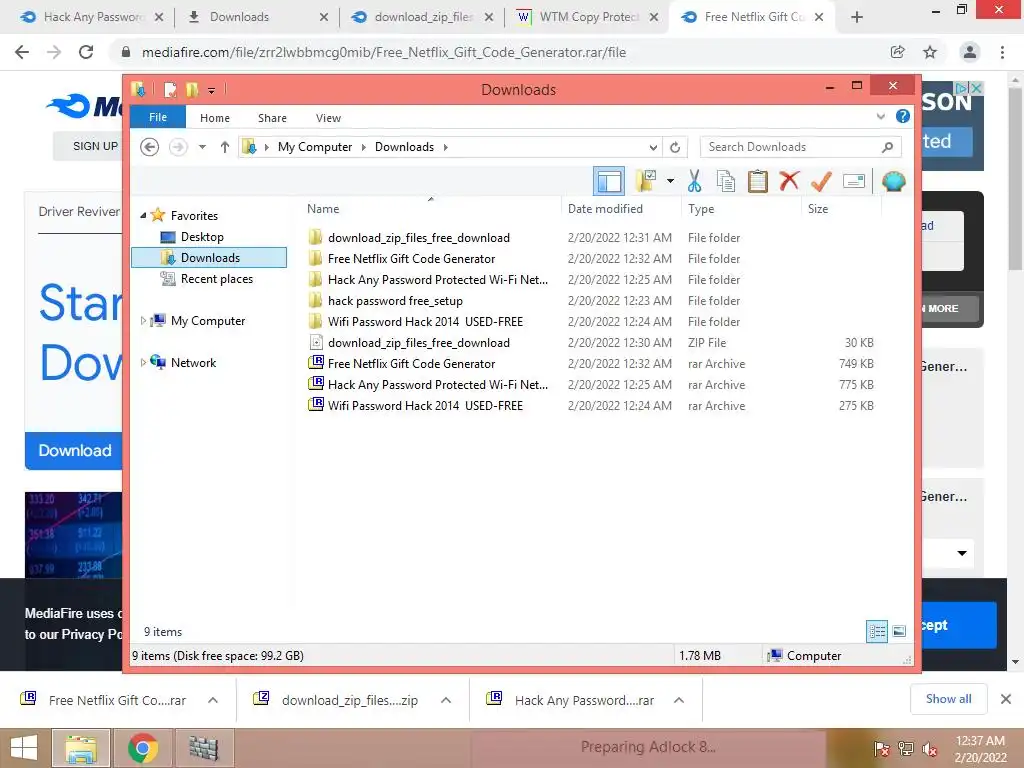Sort by the Size column header
1024x768 pixels.
[x=841, y=209]
